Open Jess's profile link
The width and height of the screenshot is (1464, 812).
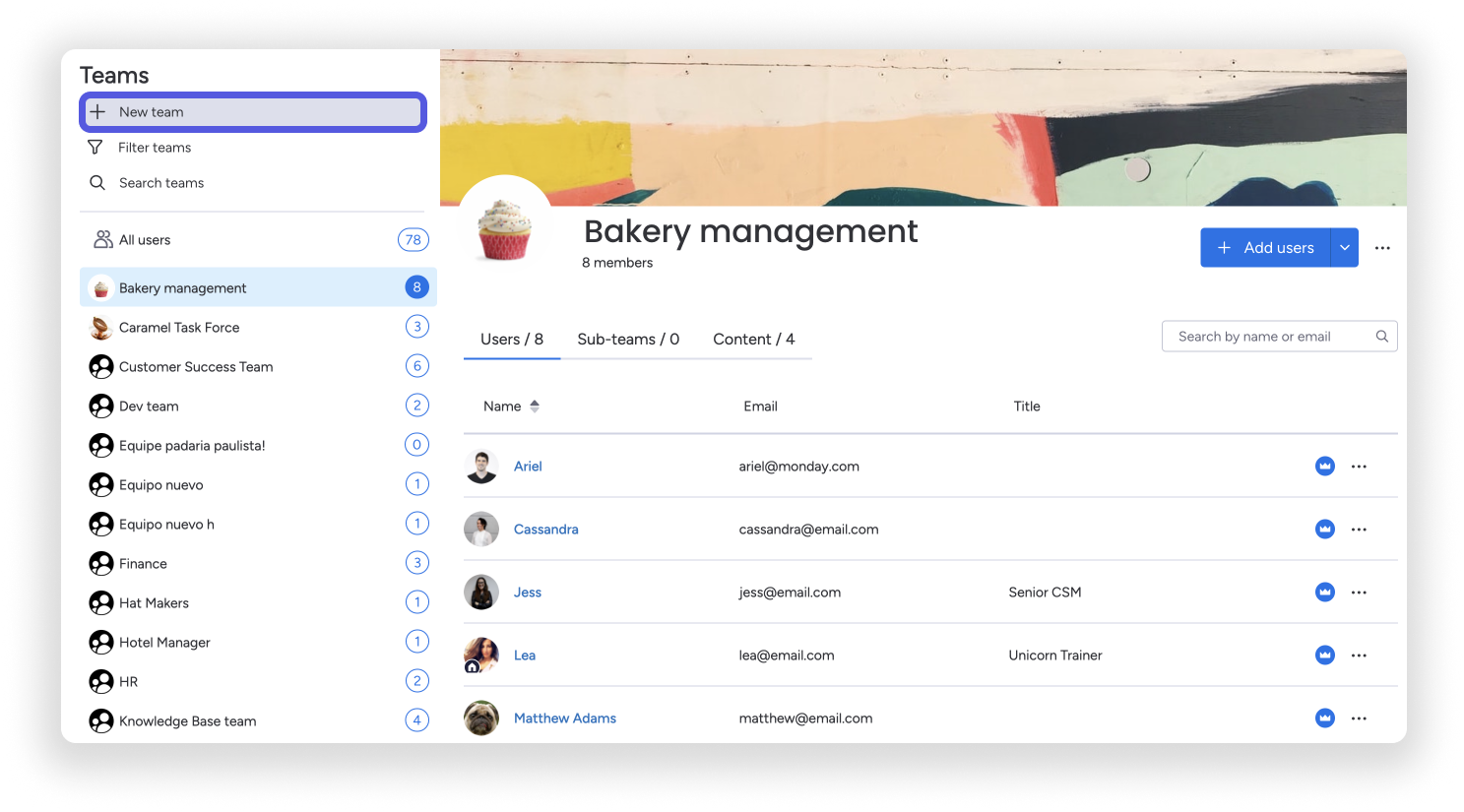(528, 593)
